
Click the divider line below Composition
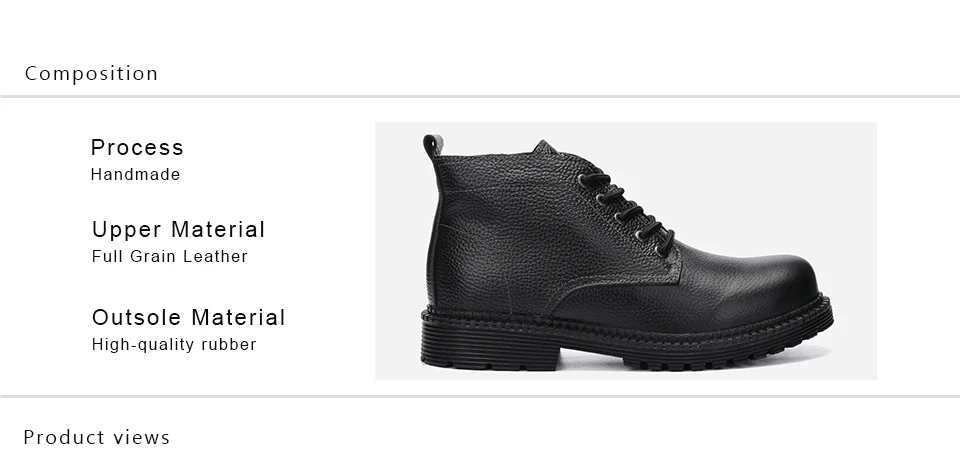pos(480,96)
